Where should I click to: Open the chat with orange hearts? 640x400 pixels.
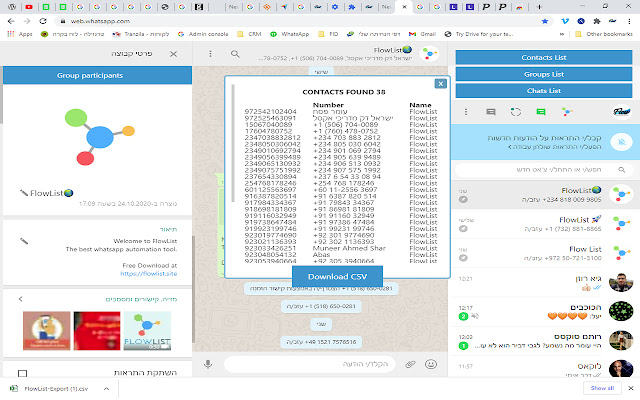pos(546,312)
